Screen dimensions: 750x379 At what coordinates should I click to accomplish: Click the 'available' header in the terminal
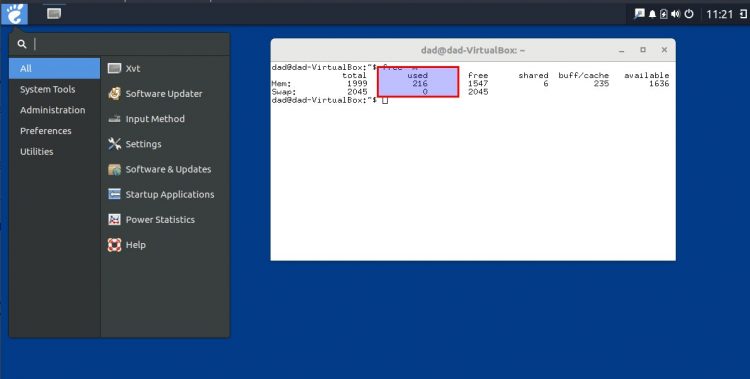pyautogui.click(x=647, y=75)
